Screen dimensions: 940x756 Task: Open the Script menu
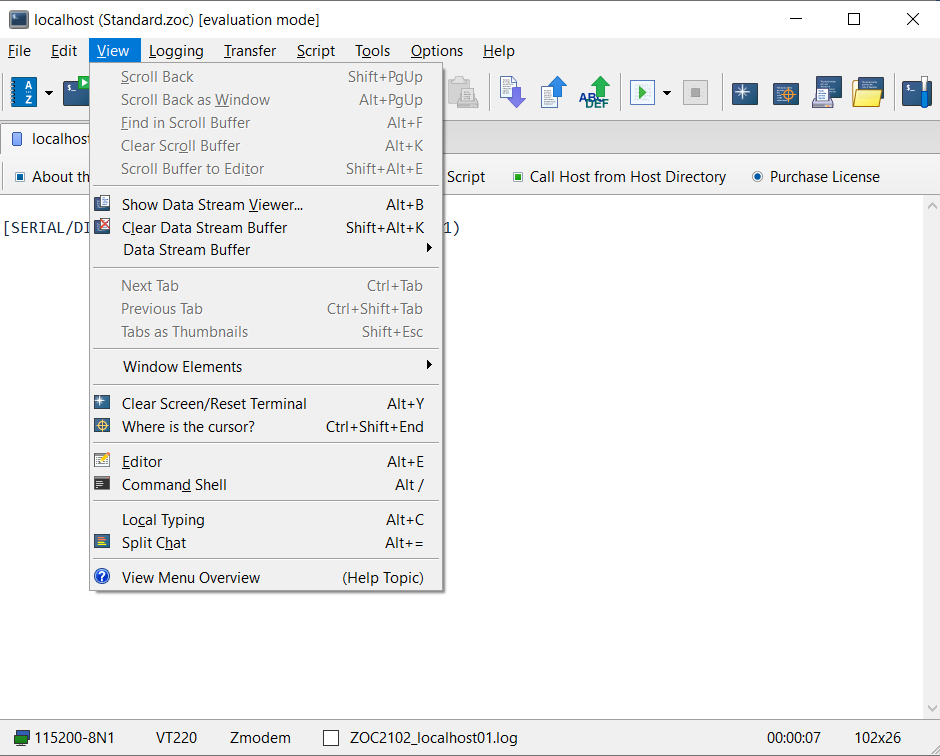point(316,51)
